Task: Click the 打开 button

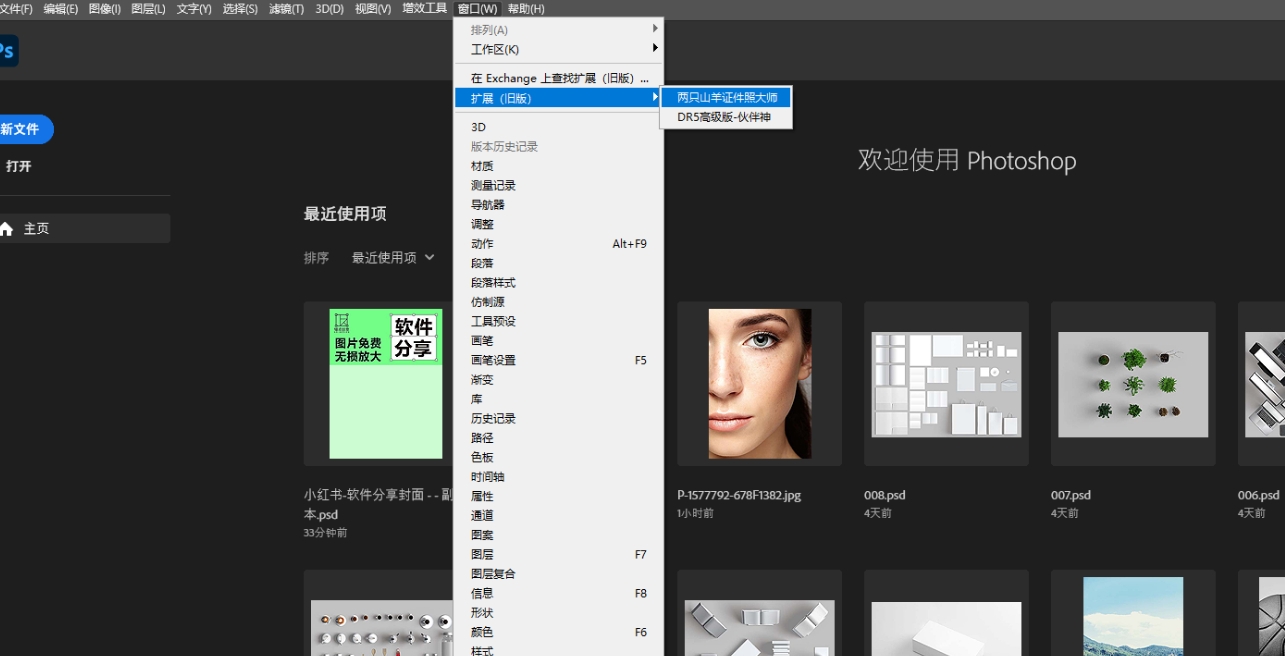Action: pos(18,167)
